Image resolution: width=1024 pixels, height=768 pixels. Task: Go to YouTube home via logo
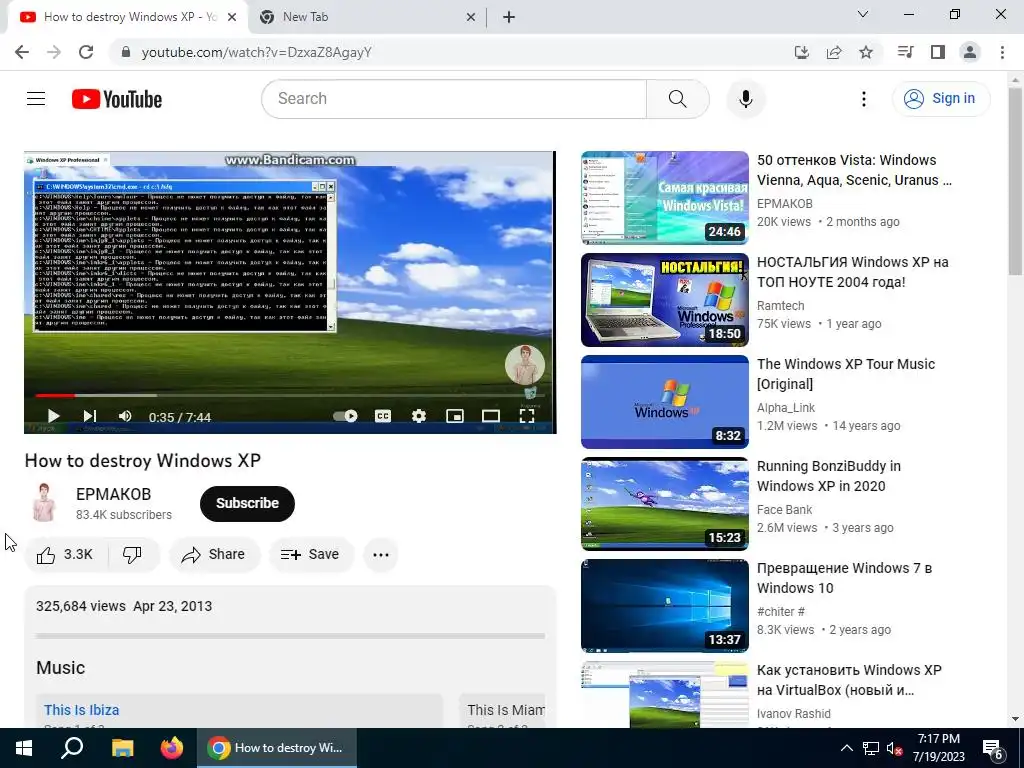click(117, 99)
